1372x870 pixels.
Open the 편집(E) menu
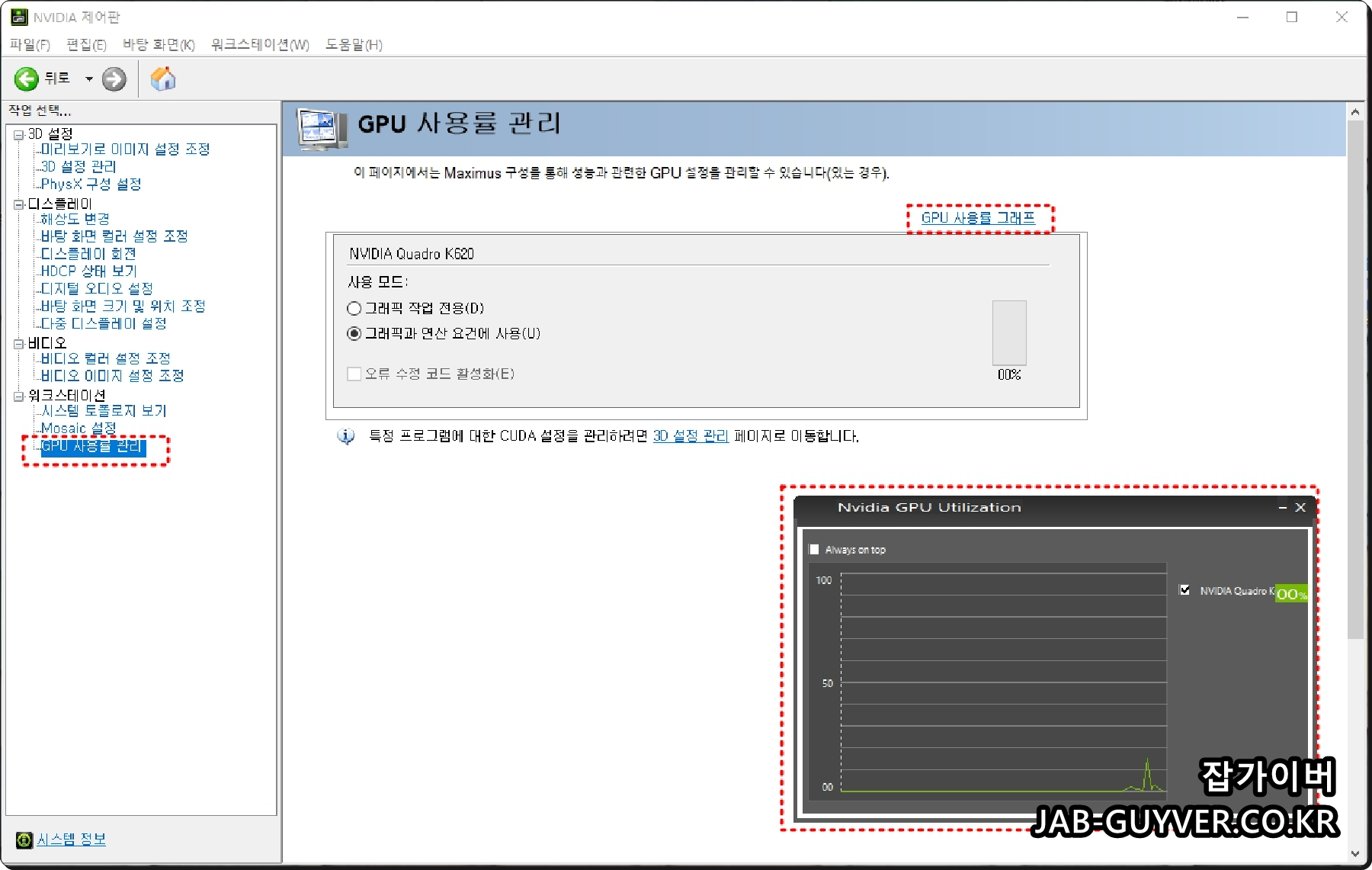pyautogui.click(x=86, y=45)
